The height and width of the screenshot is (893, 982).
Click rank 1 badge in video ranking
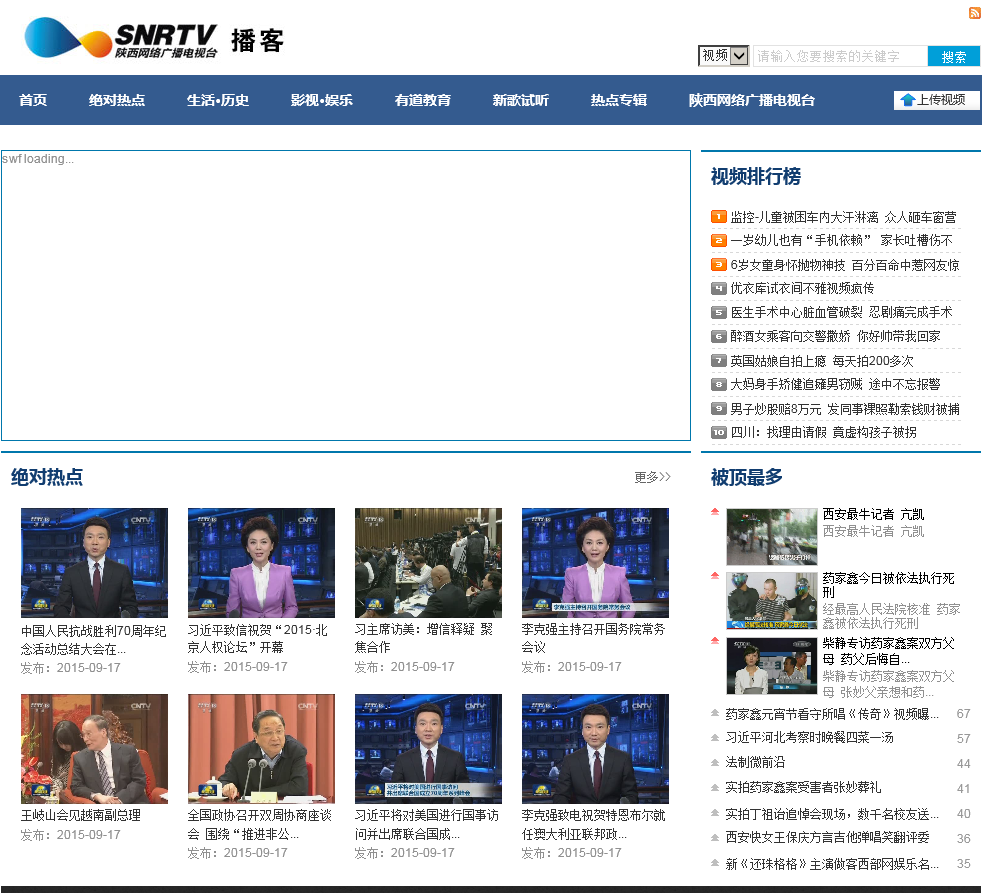click(x=718, y=217)
